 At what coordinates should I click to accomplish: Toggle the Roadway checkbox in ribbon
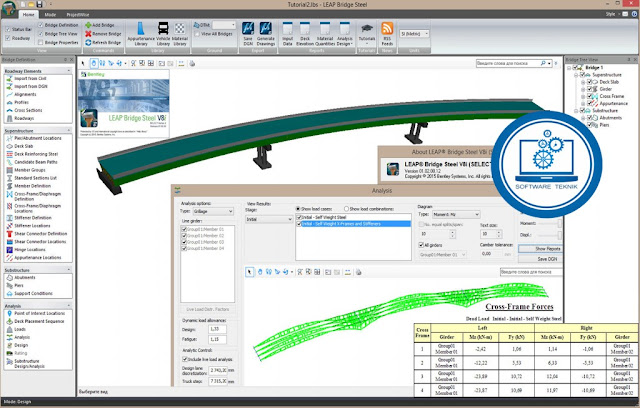(8, 38)
